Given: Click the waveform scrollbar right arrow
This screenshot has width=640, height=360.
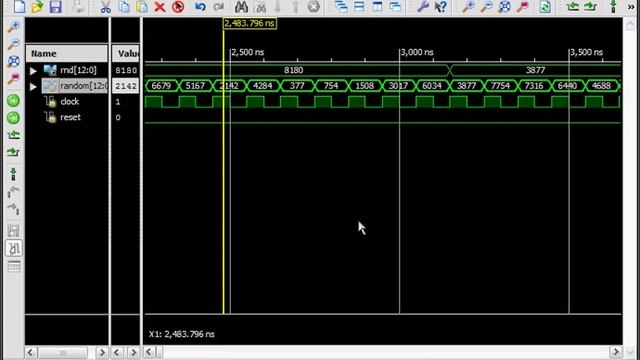Looking at the screenshot, I should tap(616, 351).
